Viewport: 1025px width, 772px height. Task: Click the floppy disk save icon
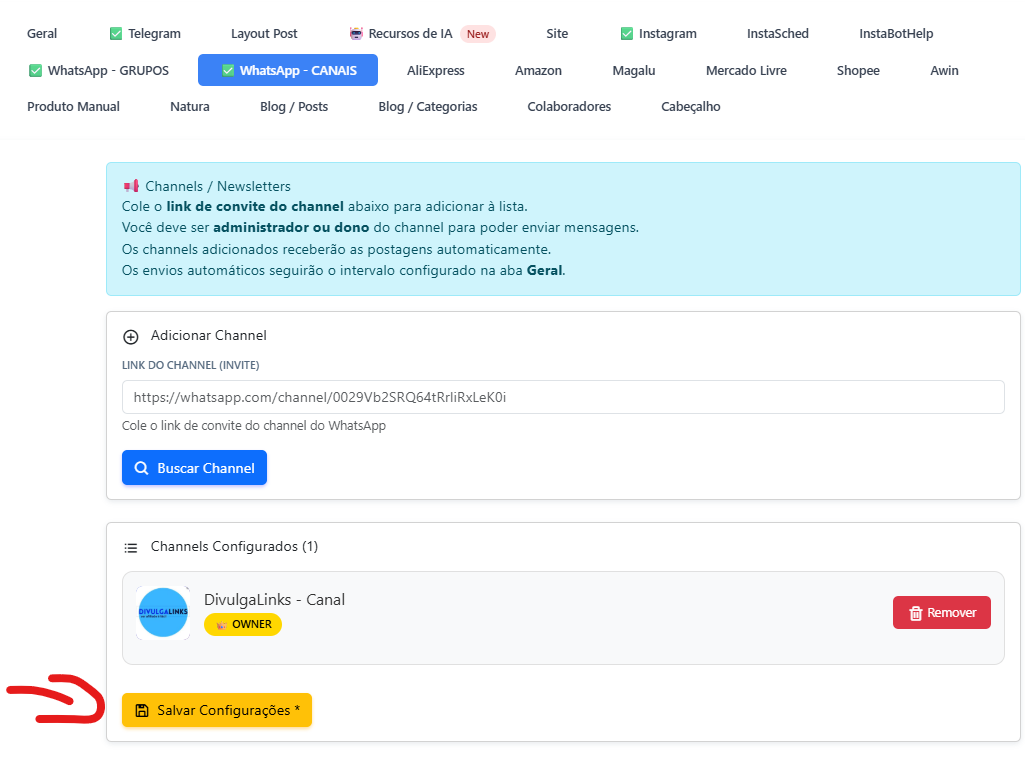click(x=142, y=710)
